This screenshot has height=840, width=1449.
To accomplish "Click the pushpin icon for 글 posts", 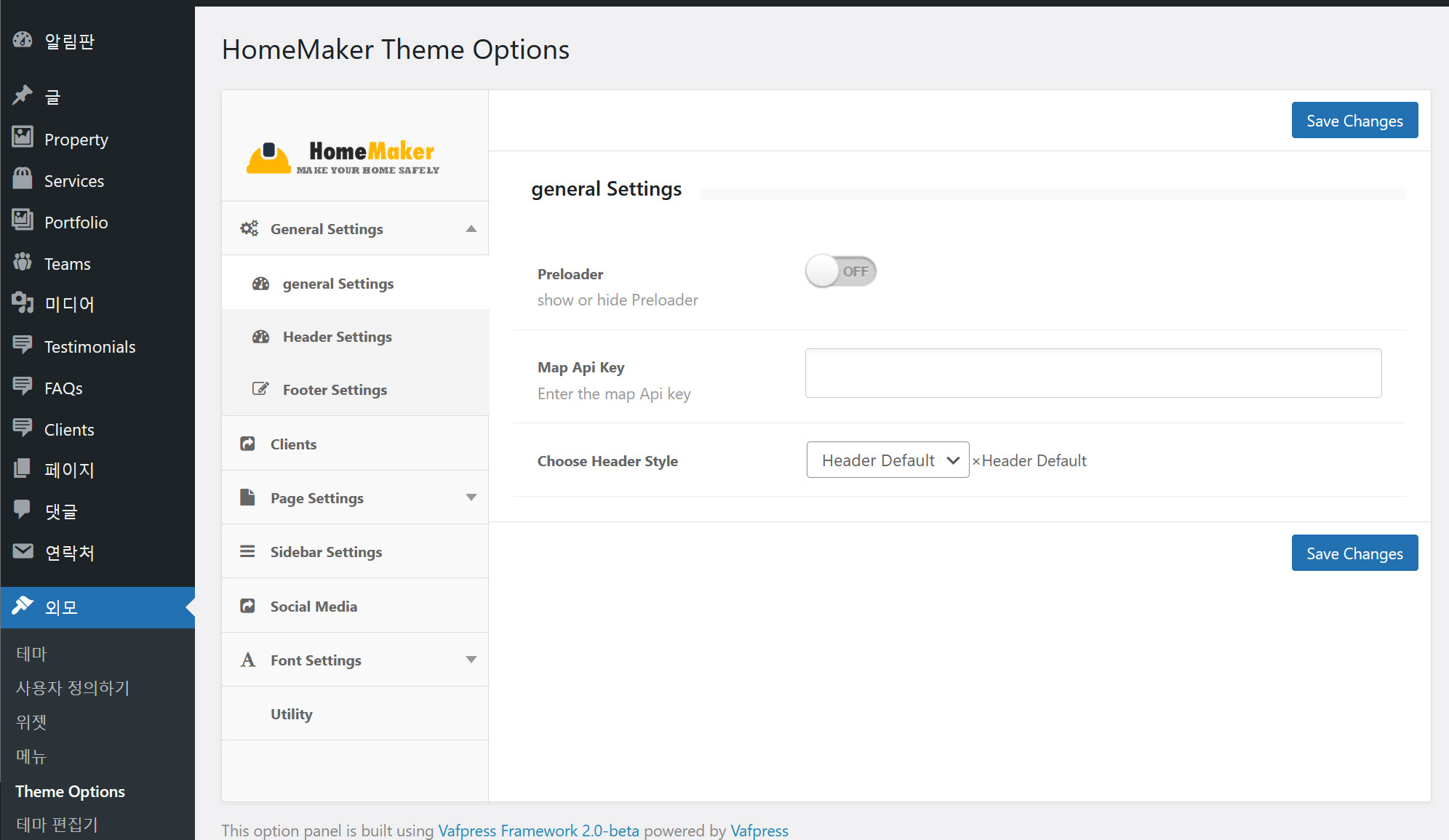I will coord(23,95).
